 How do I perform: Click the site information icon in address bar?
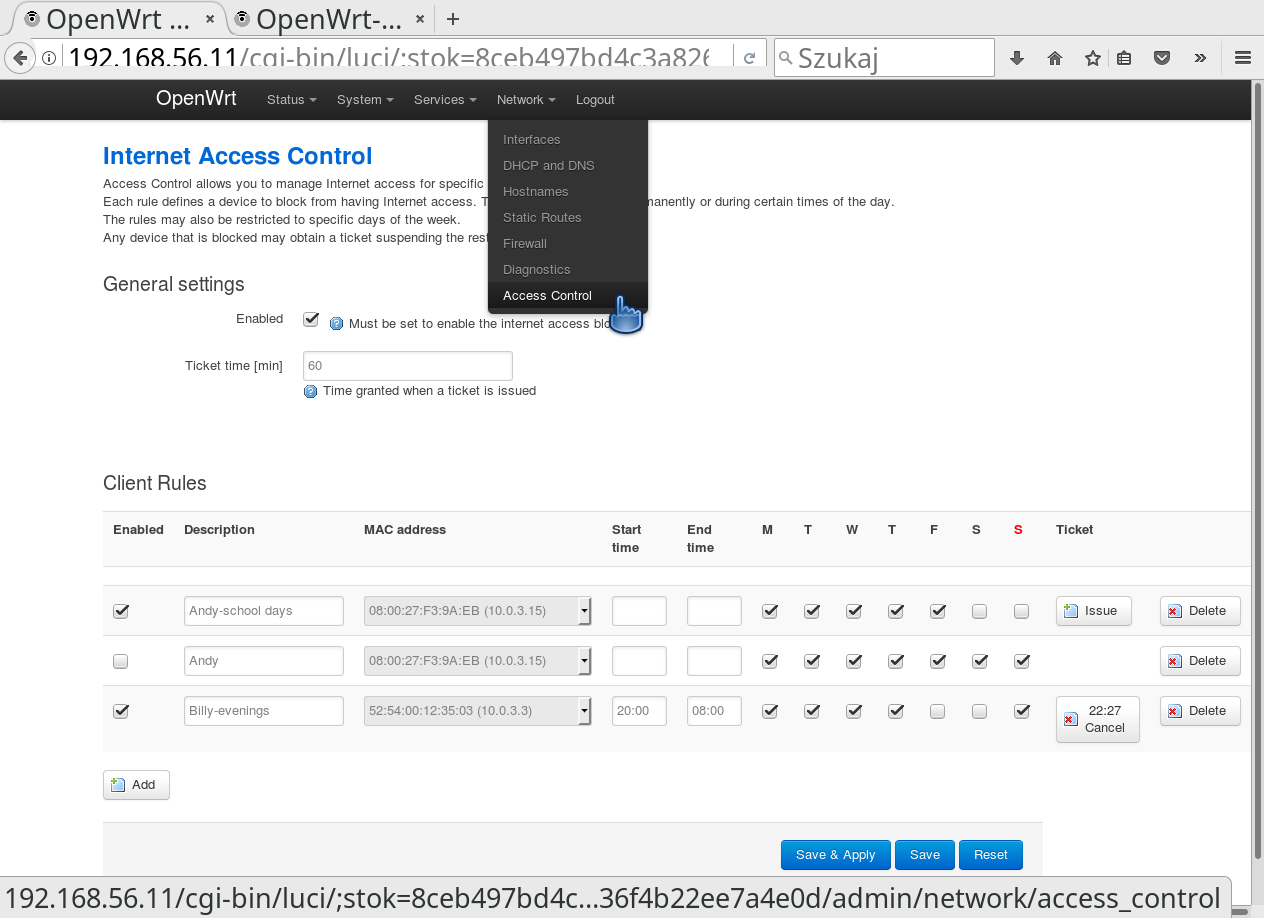point(48,58)
